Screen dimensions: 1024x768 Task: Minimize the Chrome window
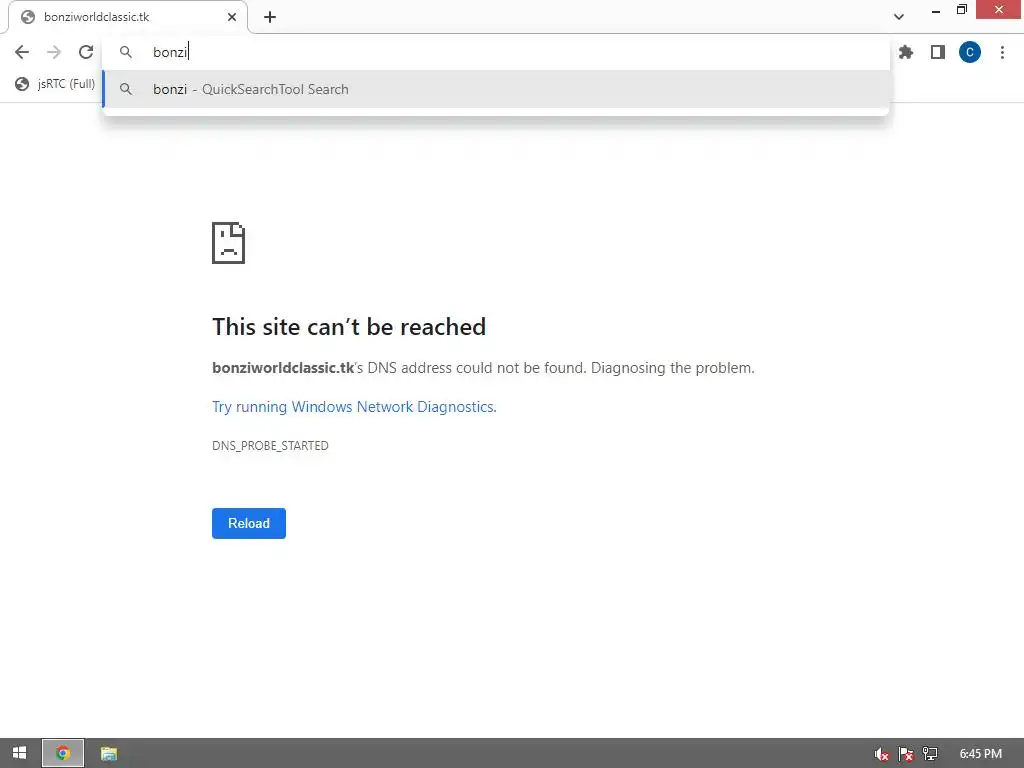(x=936, y=10)
